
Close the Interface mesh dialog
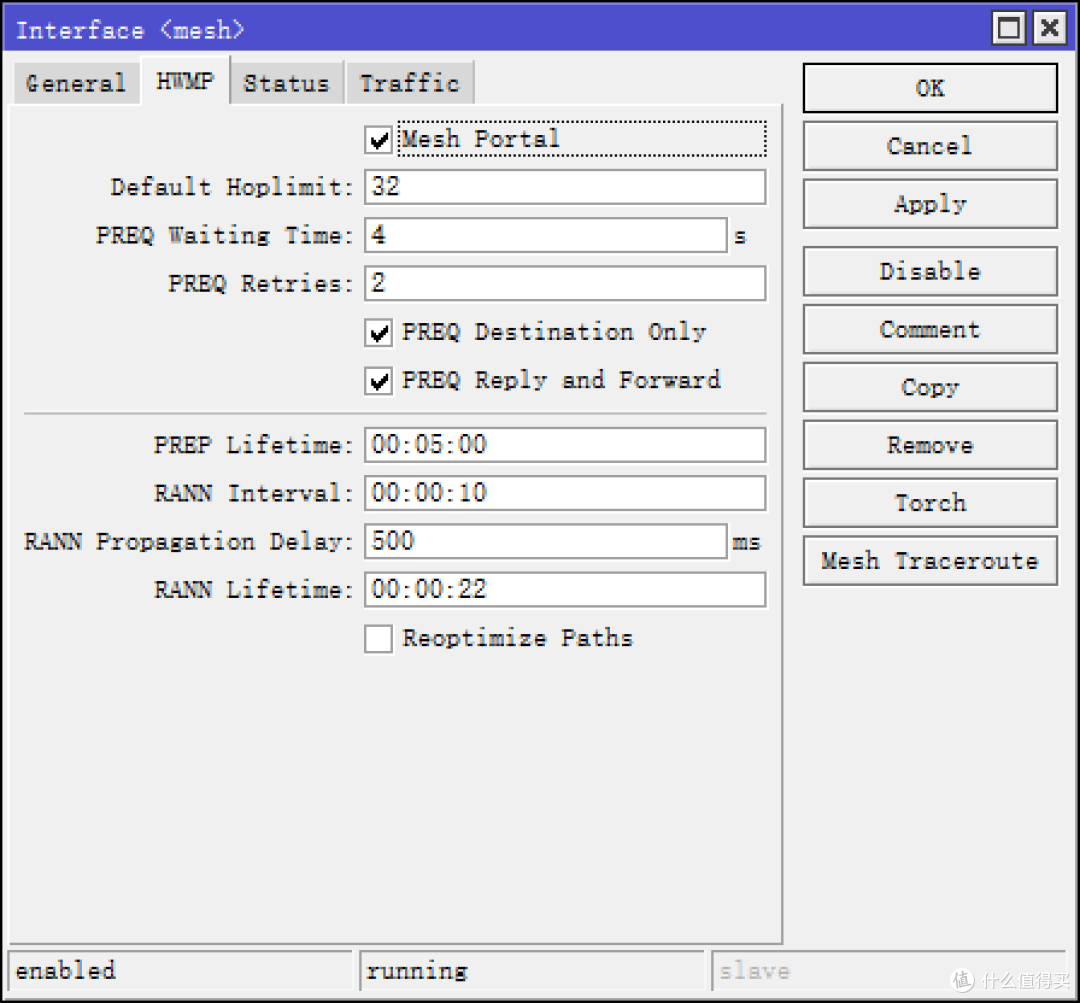(1049, 29)
